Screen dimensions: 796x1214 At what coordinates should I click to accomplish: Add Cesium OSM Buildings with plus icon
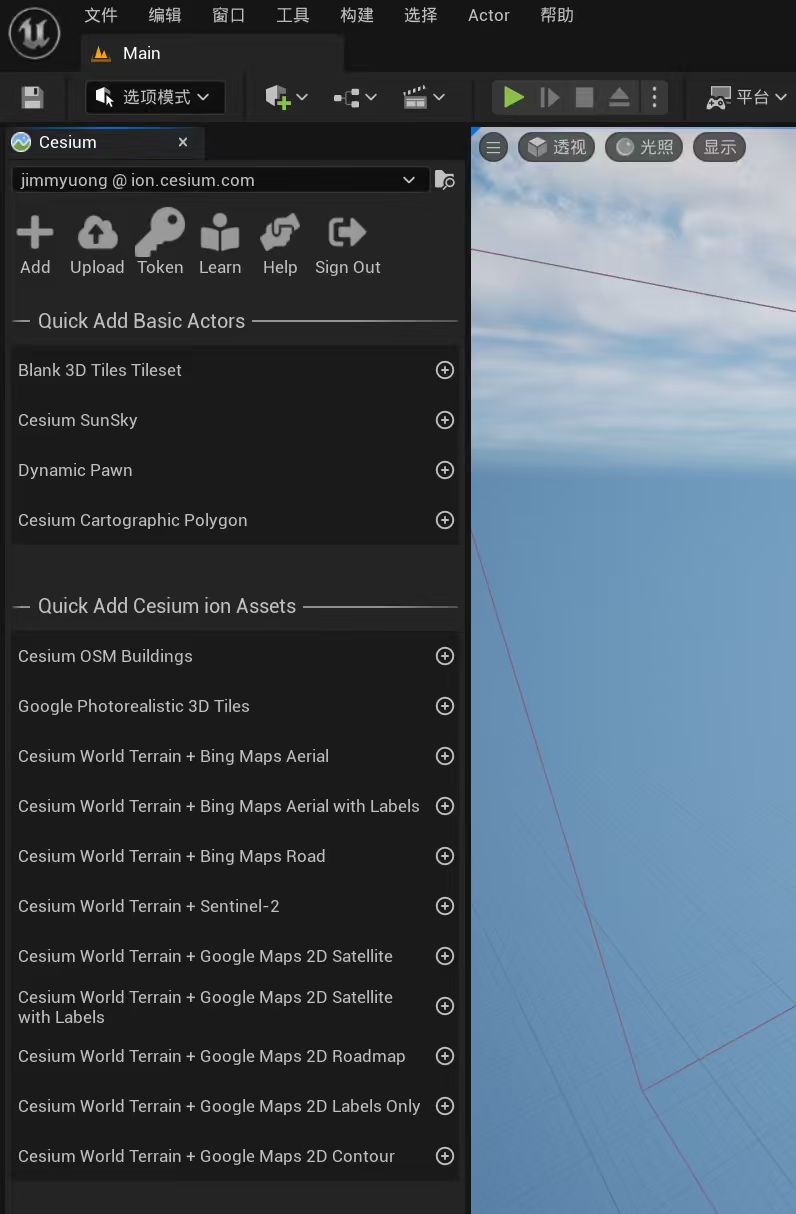click(x=445, y=656)
